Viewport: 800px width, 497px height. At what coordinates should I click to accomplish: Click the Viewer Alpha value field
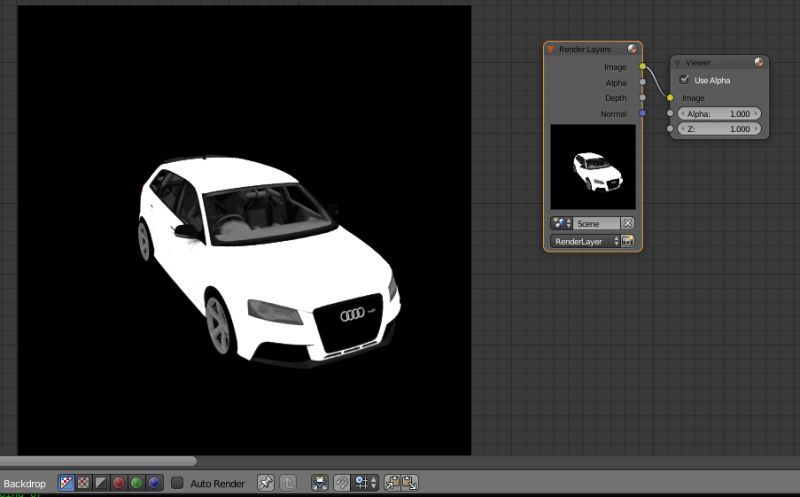(719, 114)
